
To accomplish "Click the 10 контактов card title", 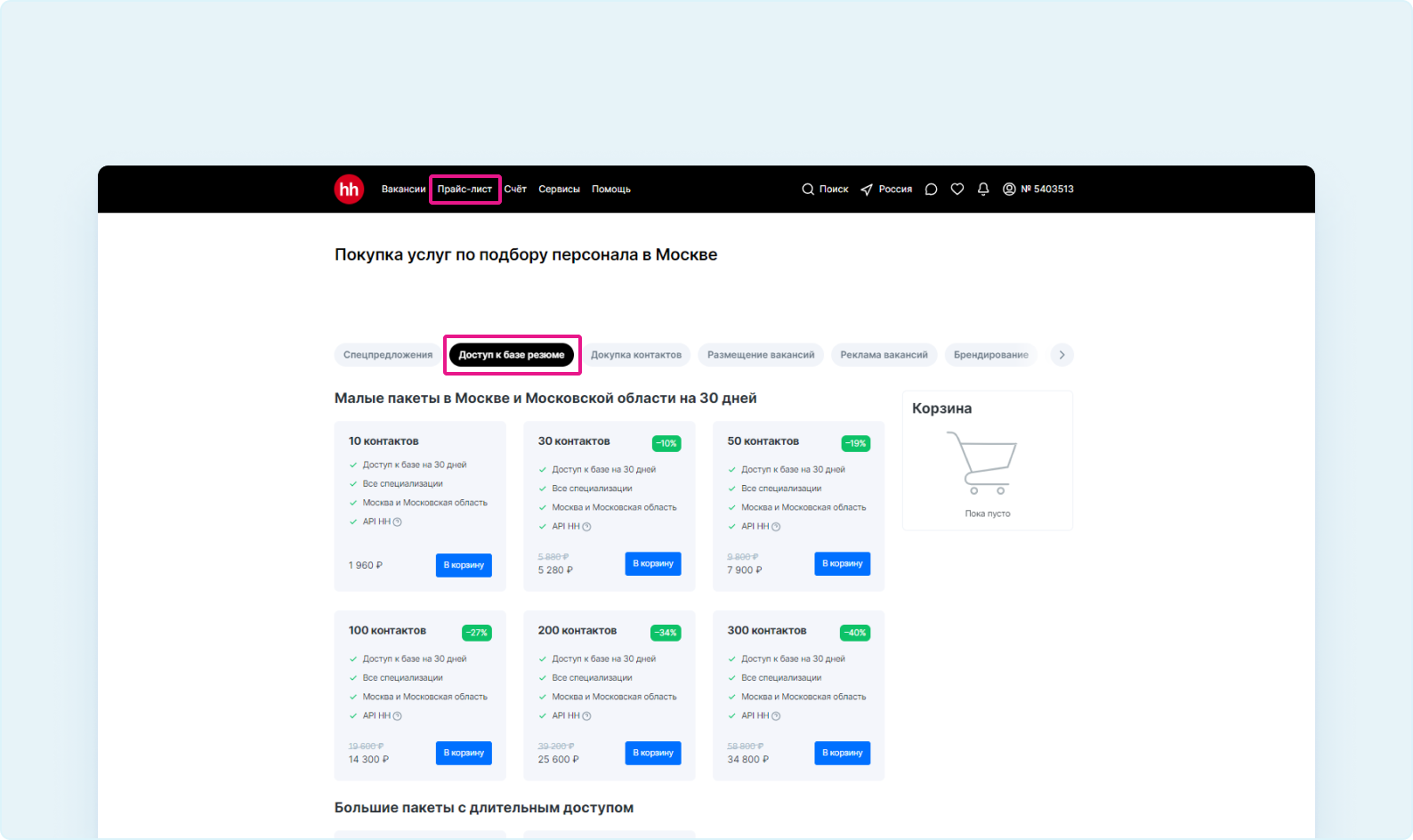I will 384,441.
